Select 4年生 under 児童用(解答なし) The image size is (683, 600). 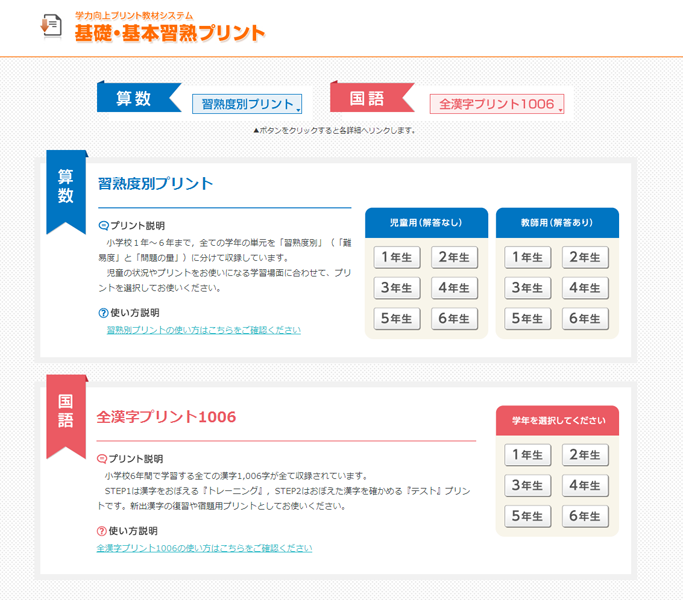pyautogui.click(x=454, y=288)
